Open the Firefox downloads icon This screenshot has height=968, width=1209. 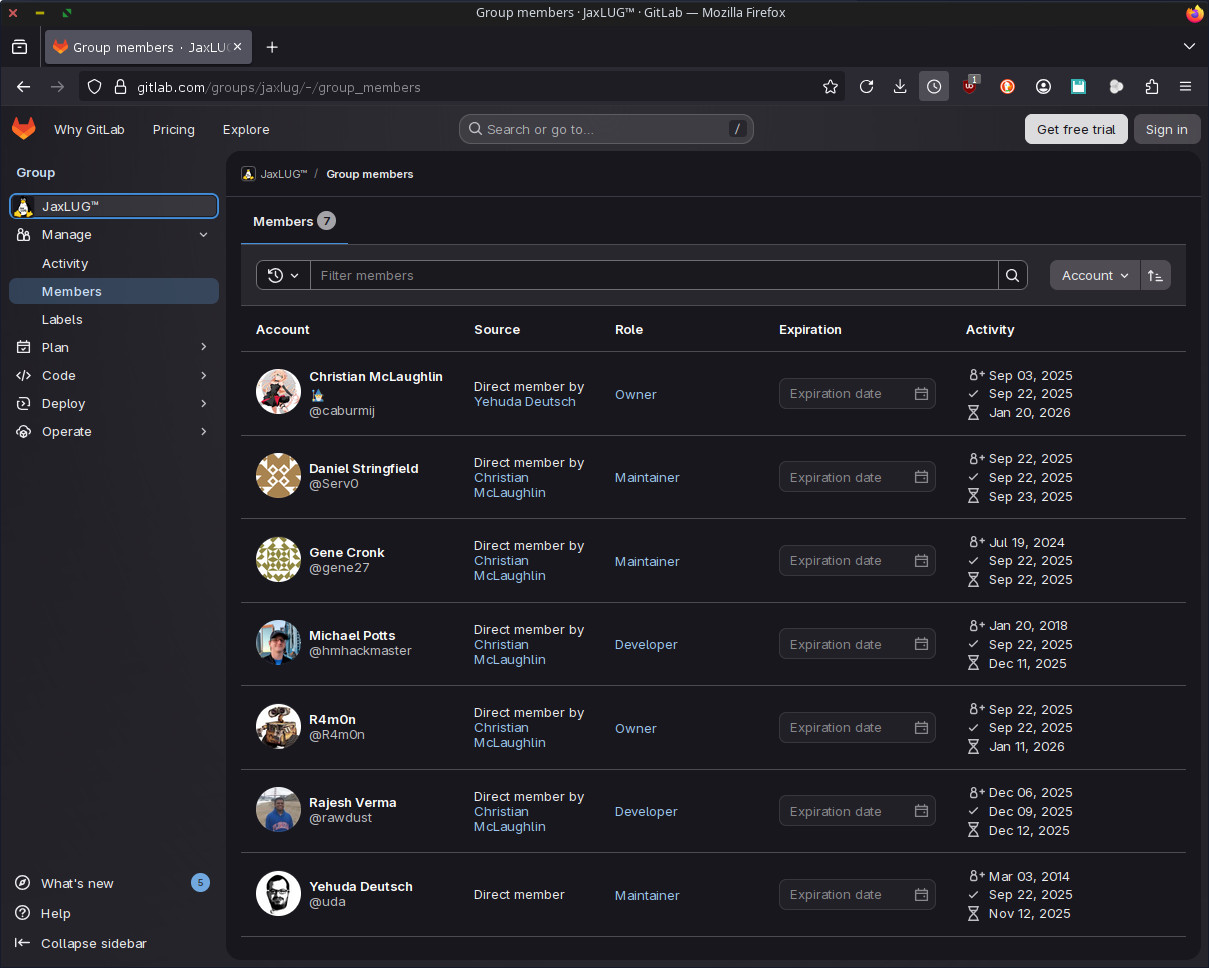coord(899,87)
